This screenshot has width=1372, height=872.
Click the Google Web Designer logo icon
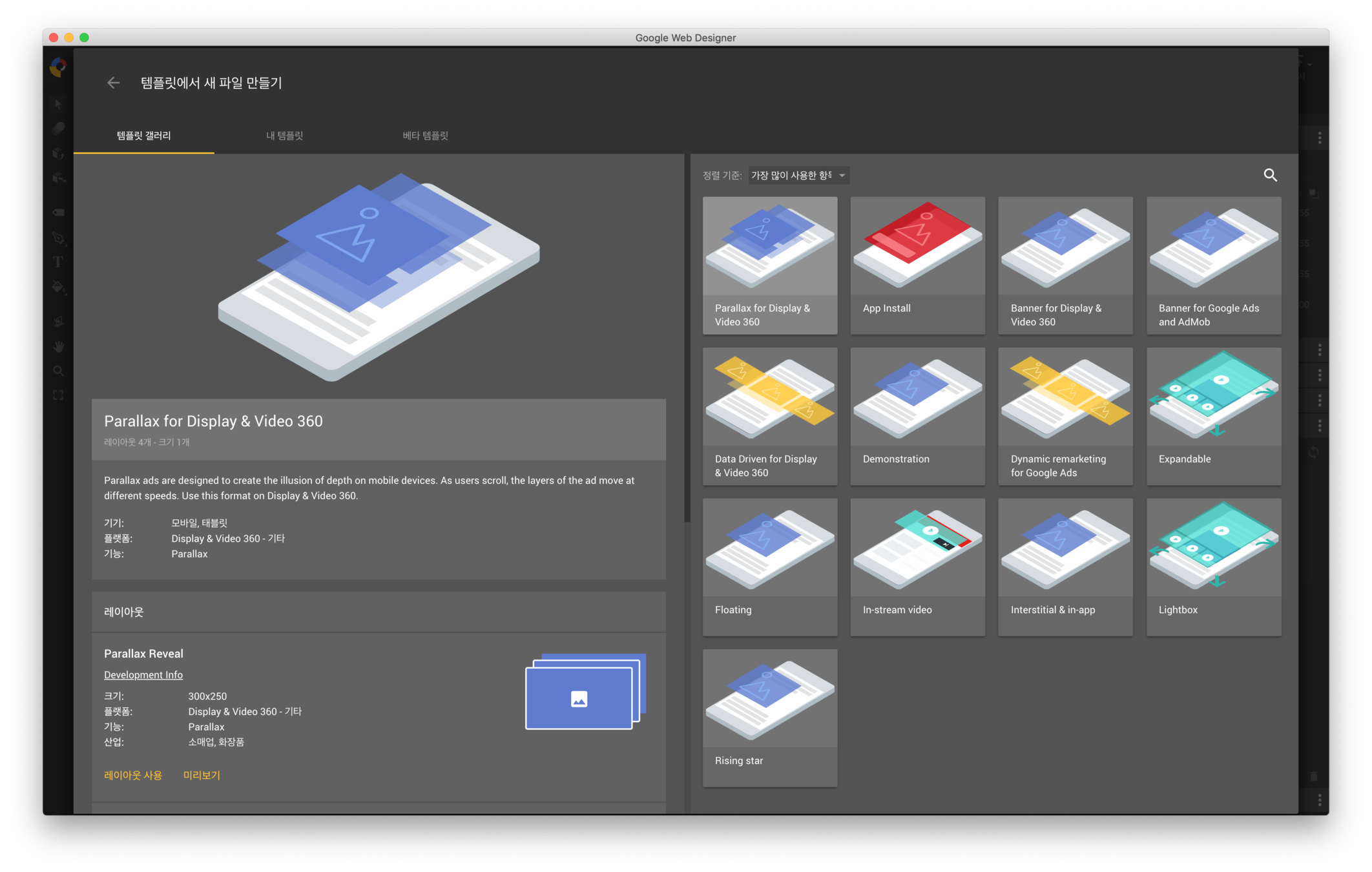pos(58,67)
